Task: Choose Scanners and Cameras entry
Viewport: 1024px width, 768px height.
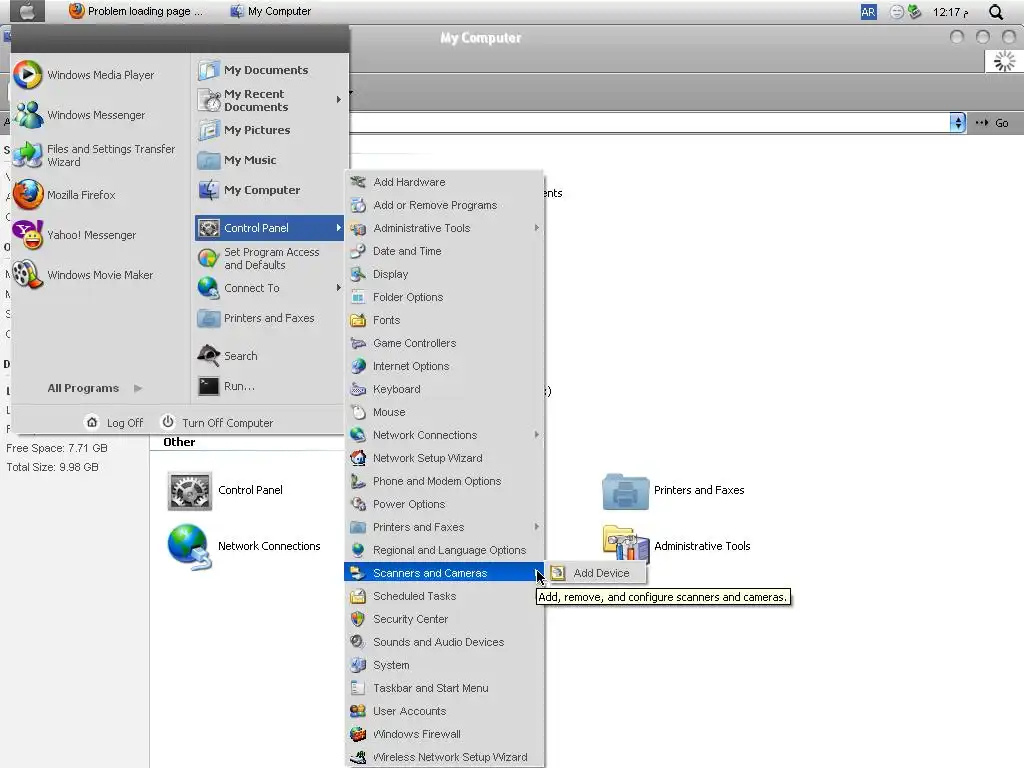Action: [445, 573]
